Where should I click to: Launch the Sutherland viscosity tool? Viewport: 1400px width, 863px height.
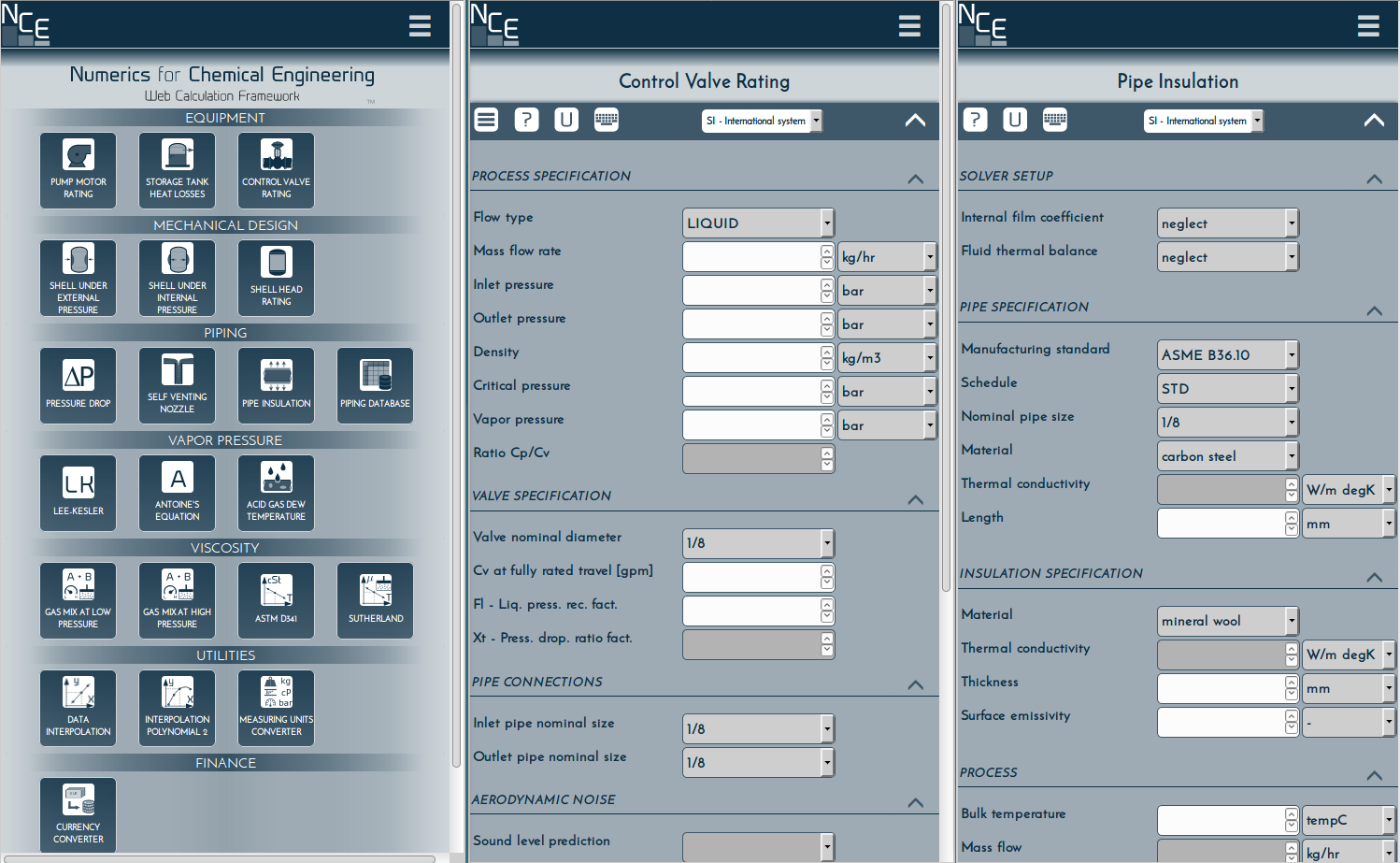point(375,599)
